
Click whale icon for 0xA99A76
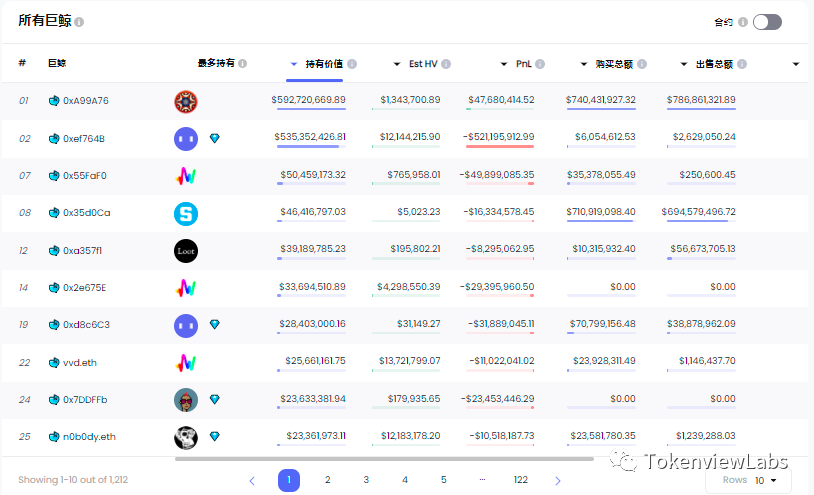54,101
